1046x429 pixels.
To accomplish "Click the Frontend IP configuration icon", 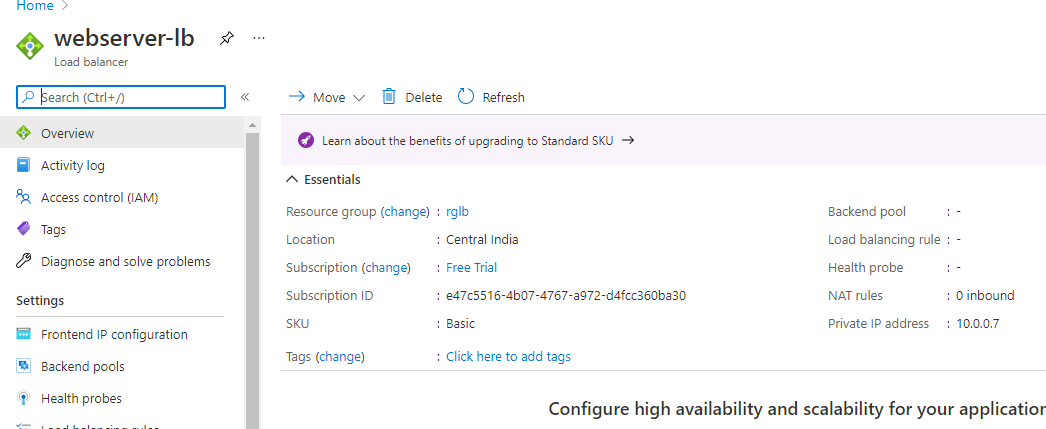I will click(x=23, y=334).
